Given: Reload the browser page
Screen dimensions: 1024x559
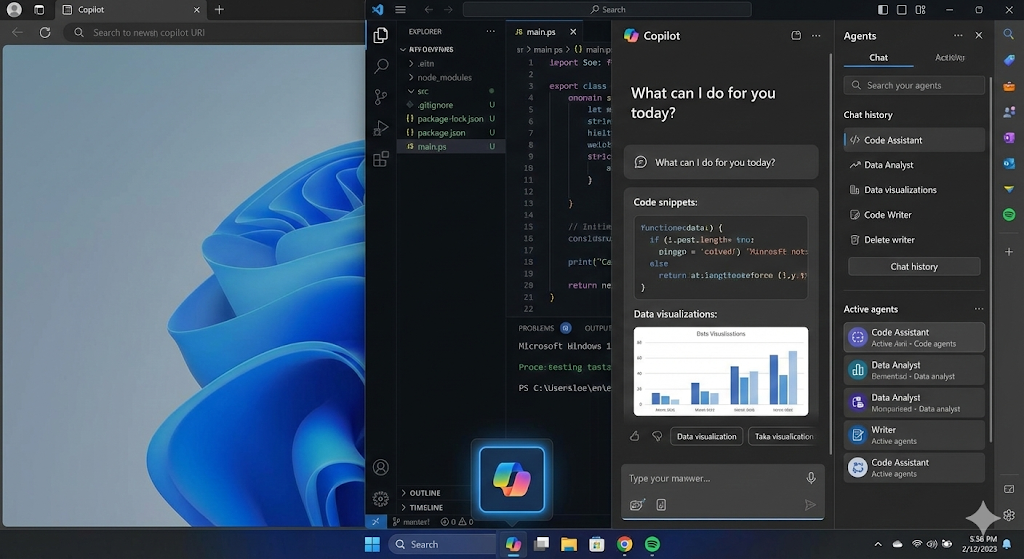Looking at the screenshot, I should [x=44, y=32].
